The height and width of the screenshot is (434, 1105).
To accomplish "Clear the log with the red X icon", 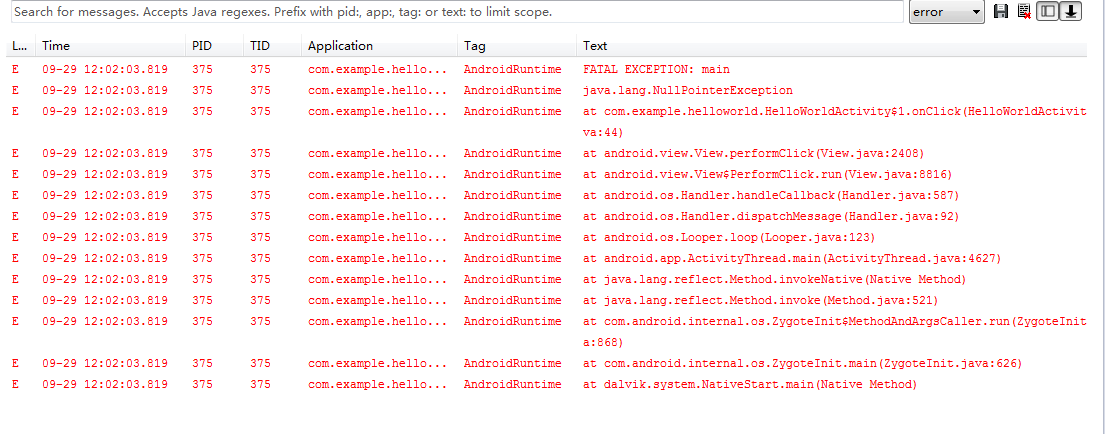I will pos(1024,11).
